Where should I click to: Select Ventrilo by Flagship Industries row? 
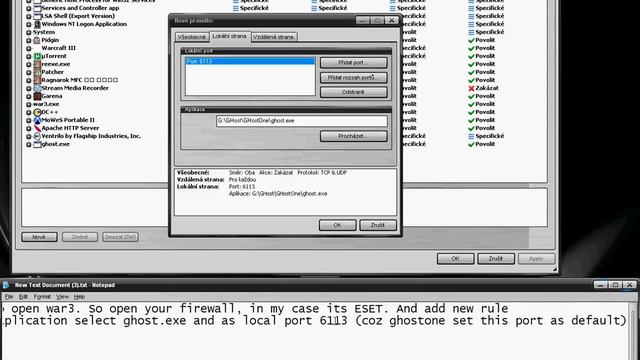click(x=91, y=136)
